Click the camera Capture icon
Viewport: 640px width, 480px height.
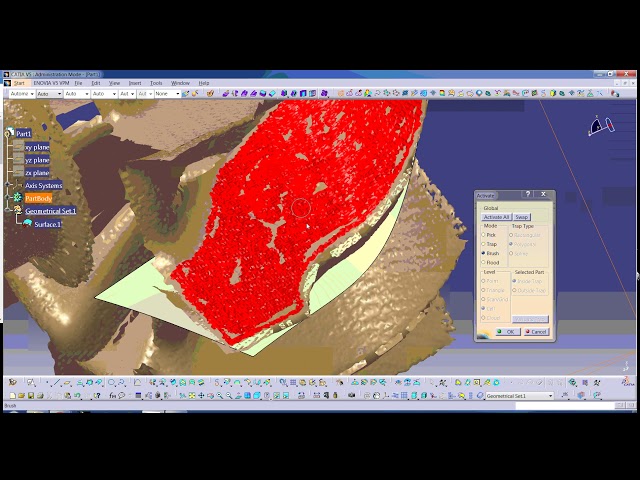click(x=351, y=396)
